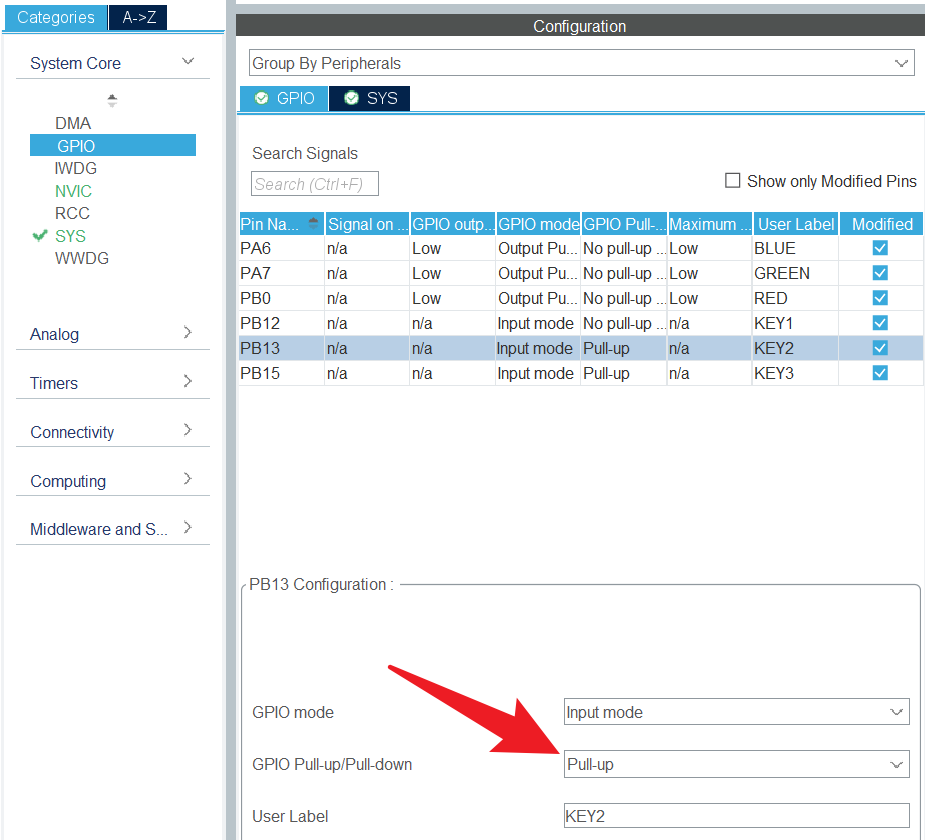Click the Search Signals input field

(x=314, y=184)
